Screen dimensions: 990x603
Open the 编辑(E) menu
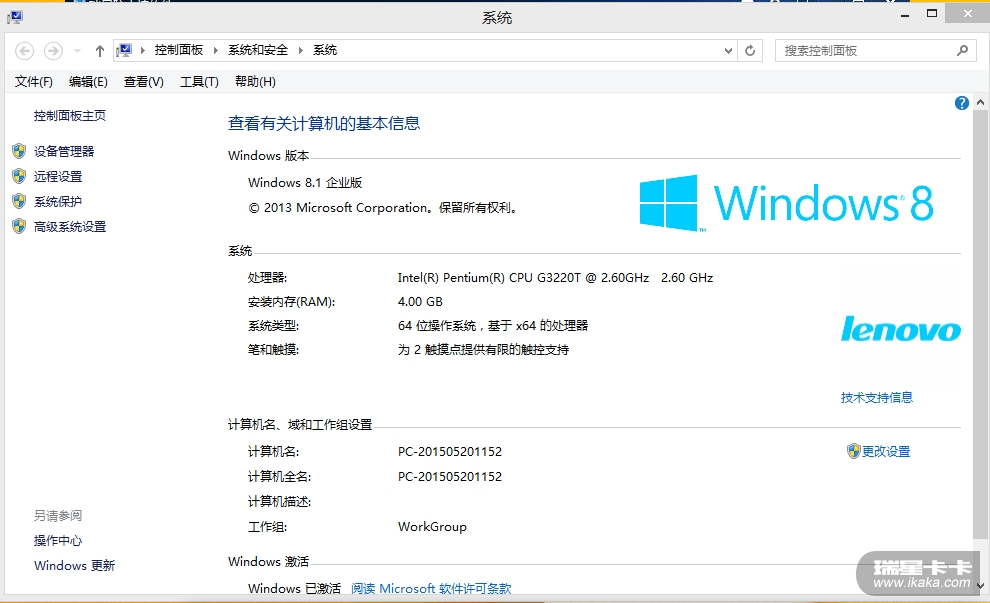click(88, 81)
